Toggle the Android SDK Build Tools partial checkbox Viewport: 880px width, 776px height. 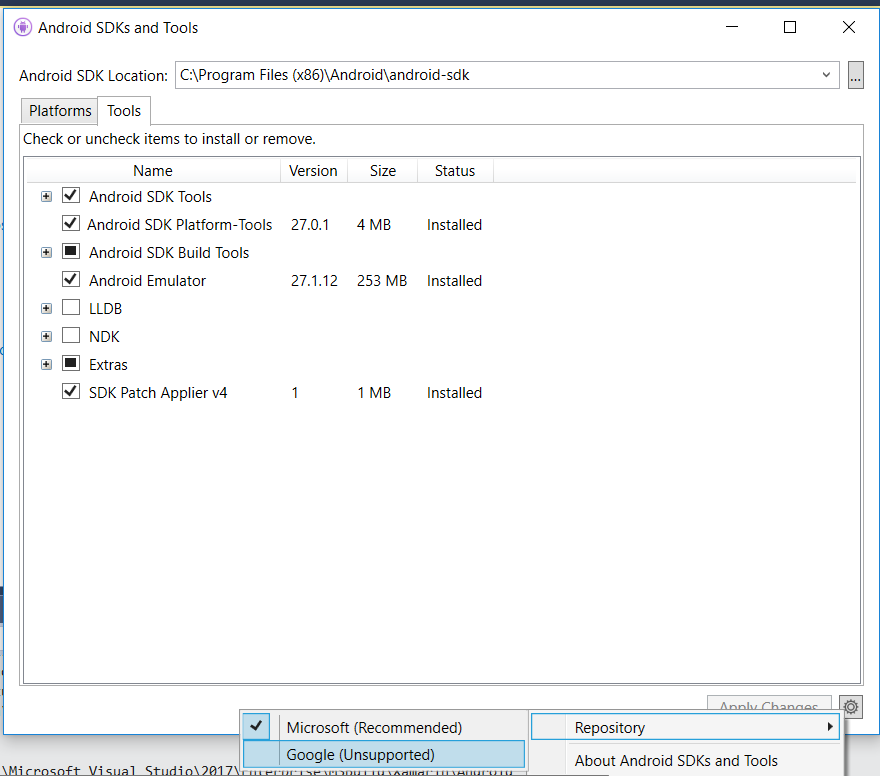71,251
